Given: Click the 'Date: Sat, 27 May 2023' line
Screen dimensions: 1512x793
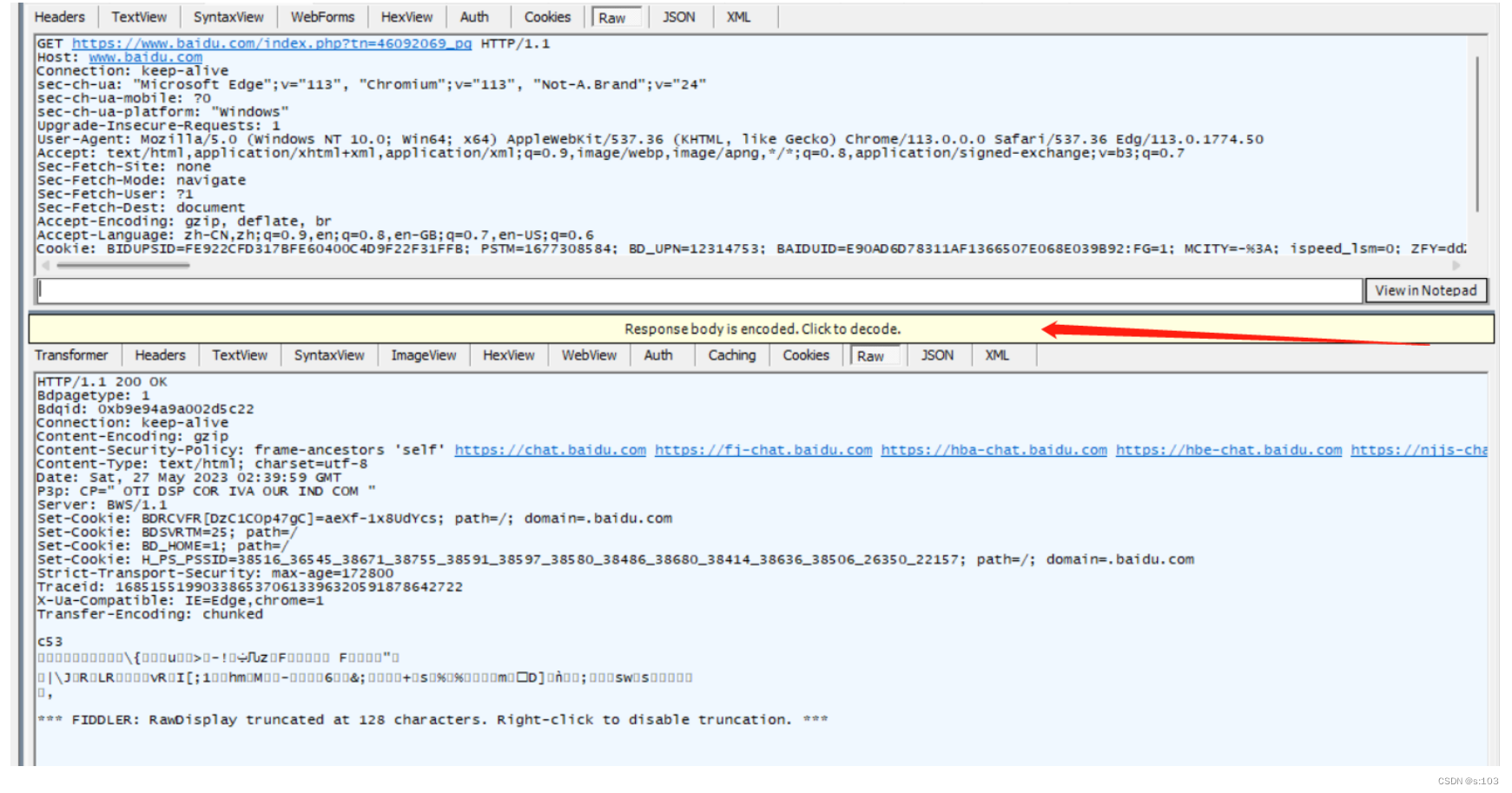Looking at the screenshot, I should click(189, 478).
